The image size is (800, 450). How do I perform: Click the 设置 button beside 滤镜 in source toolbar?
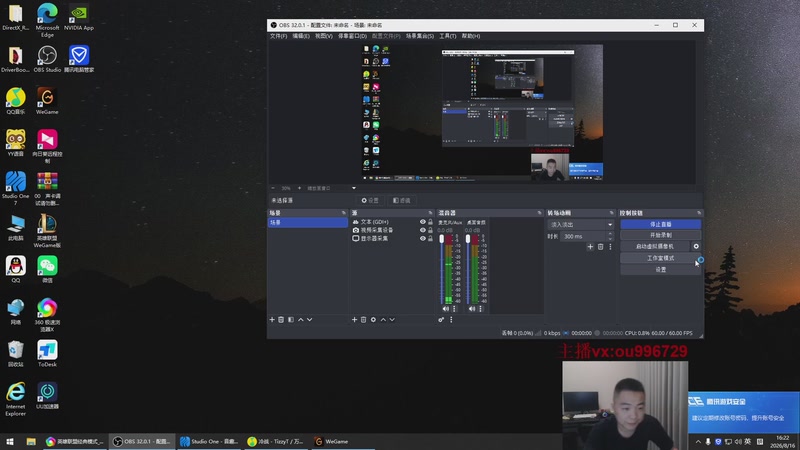370,201
